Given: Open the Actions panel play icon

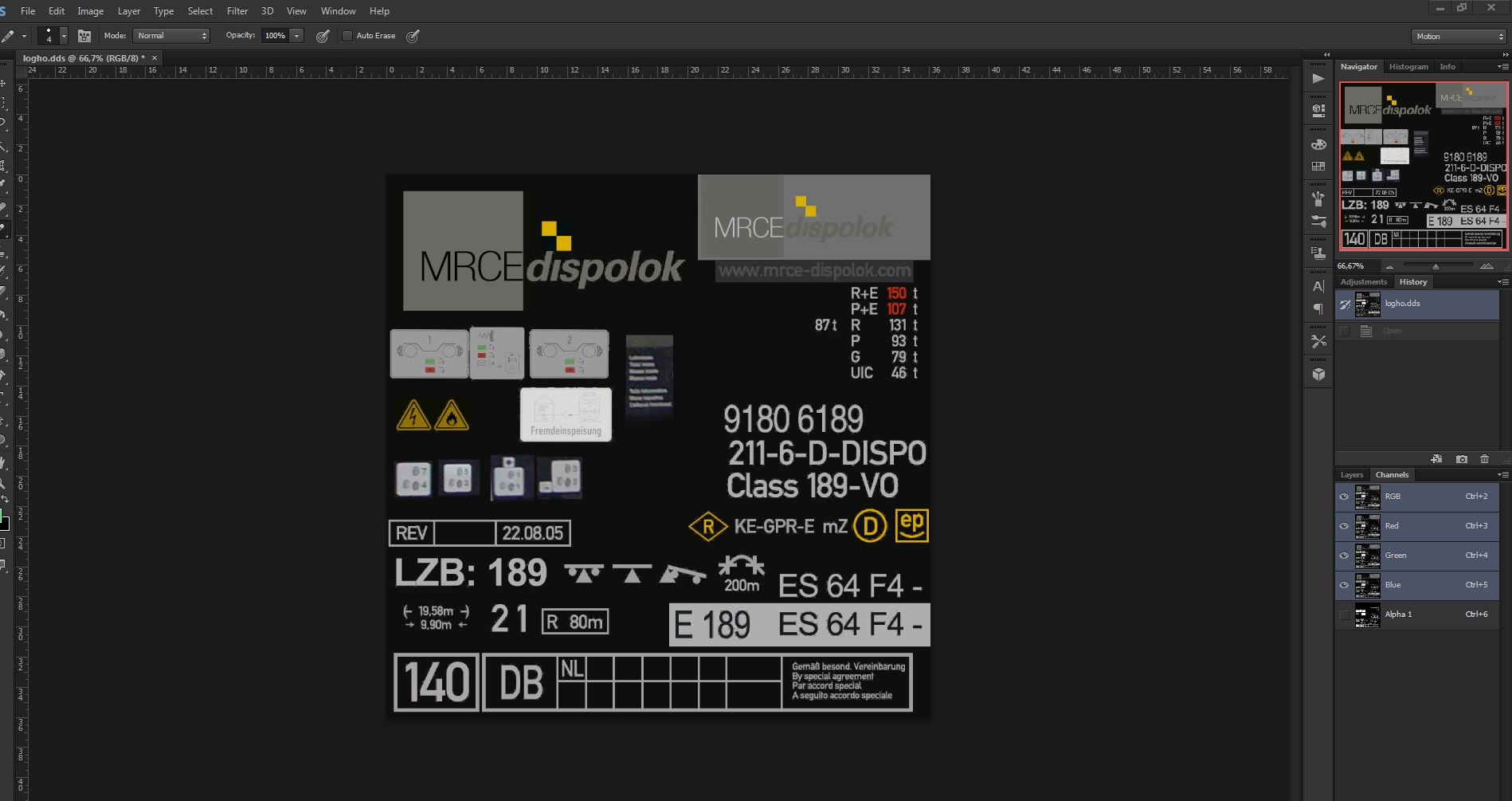Looking at the screenshot, I should click(1318, 78).
